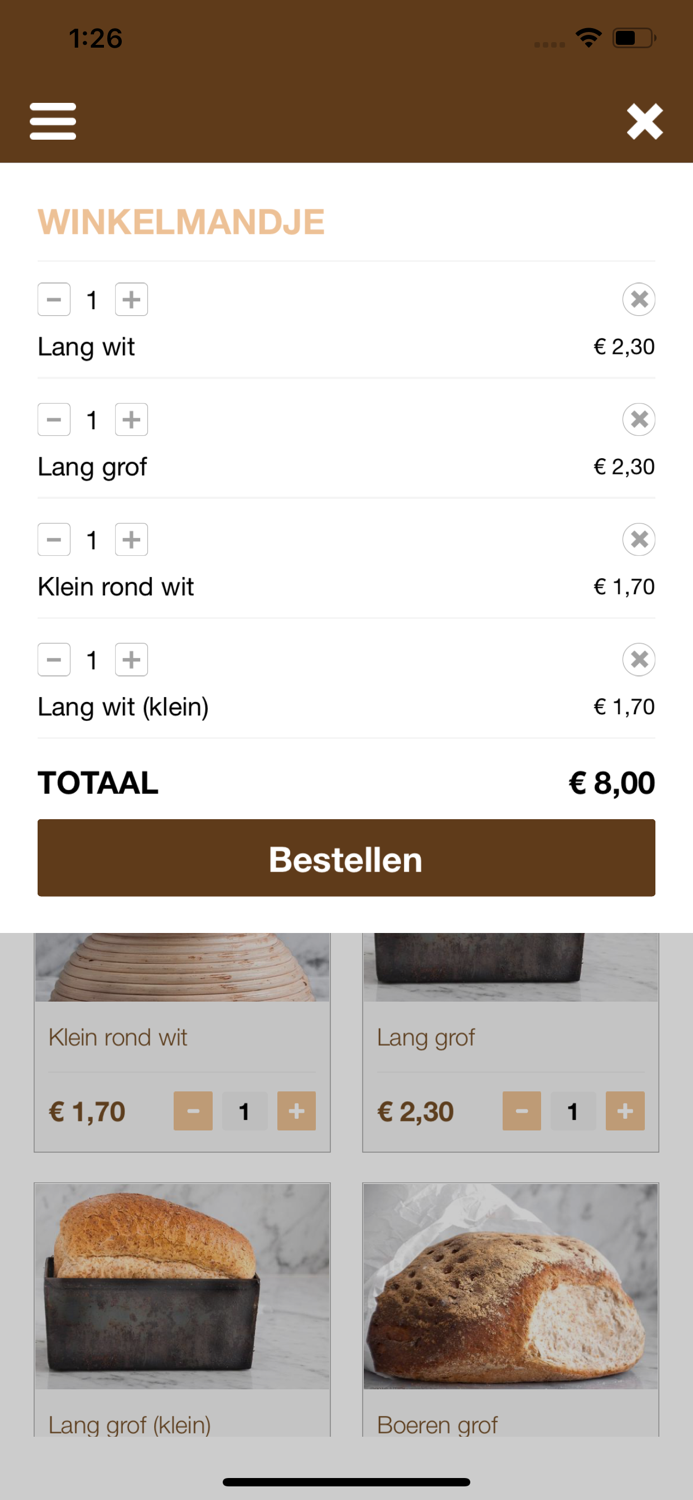693x1500 pixels.
Task: Add one Klein rond wit from product card
Action: (x=296, y=1110)
